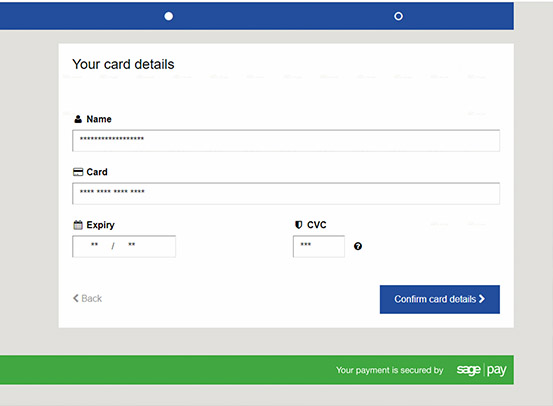This screenshot has height=406, width=553.
Task: Select the hollow step dot in the header
Action: [398, 16]
